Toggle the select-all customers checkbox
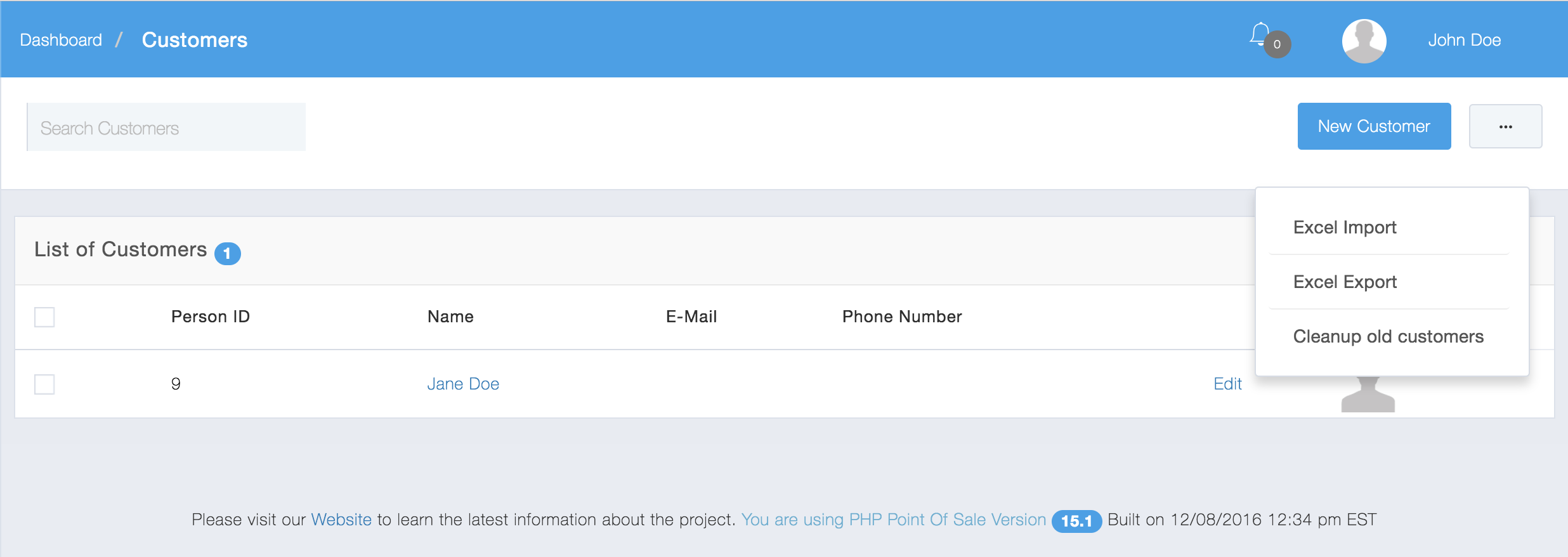This screenshot has height=557, width=1568. pos(44,317)
